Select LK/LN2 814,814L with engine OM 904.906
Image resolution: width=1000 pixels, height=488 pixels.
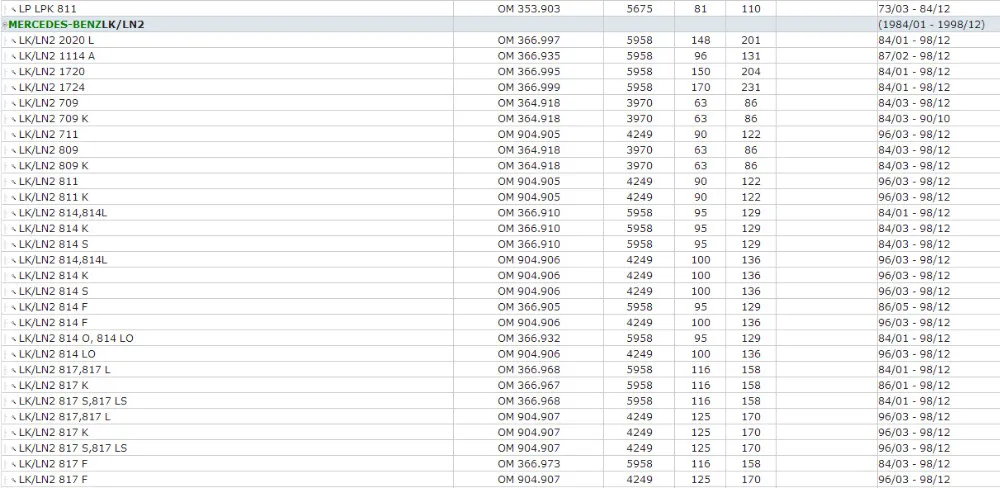pyautogui.click(x=62, y=260)
